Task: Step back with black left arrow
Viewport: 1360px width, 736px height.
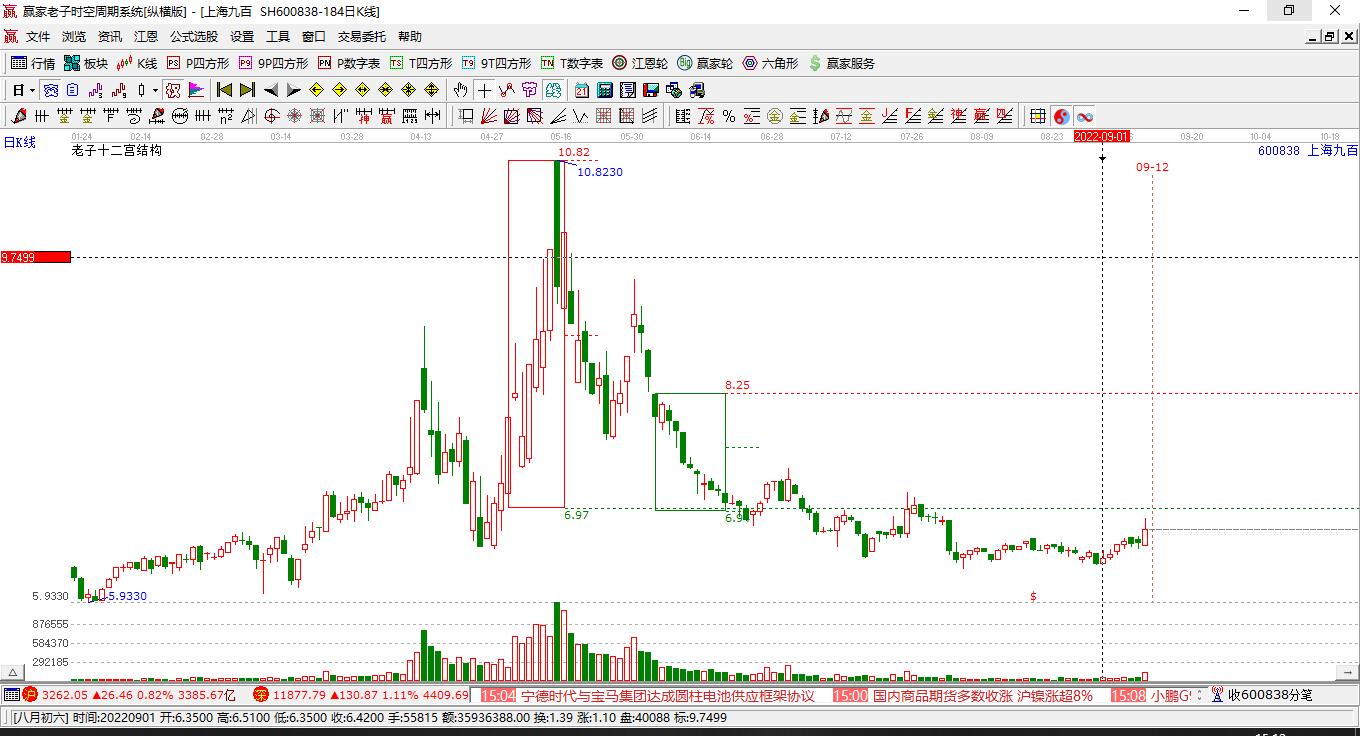Action: click(271, 90)
